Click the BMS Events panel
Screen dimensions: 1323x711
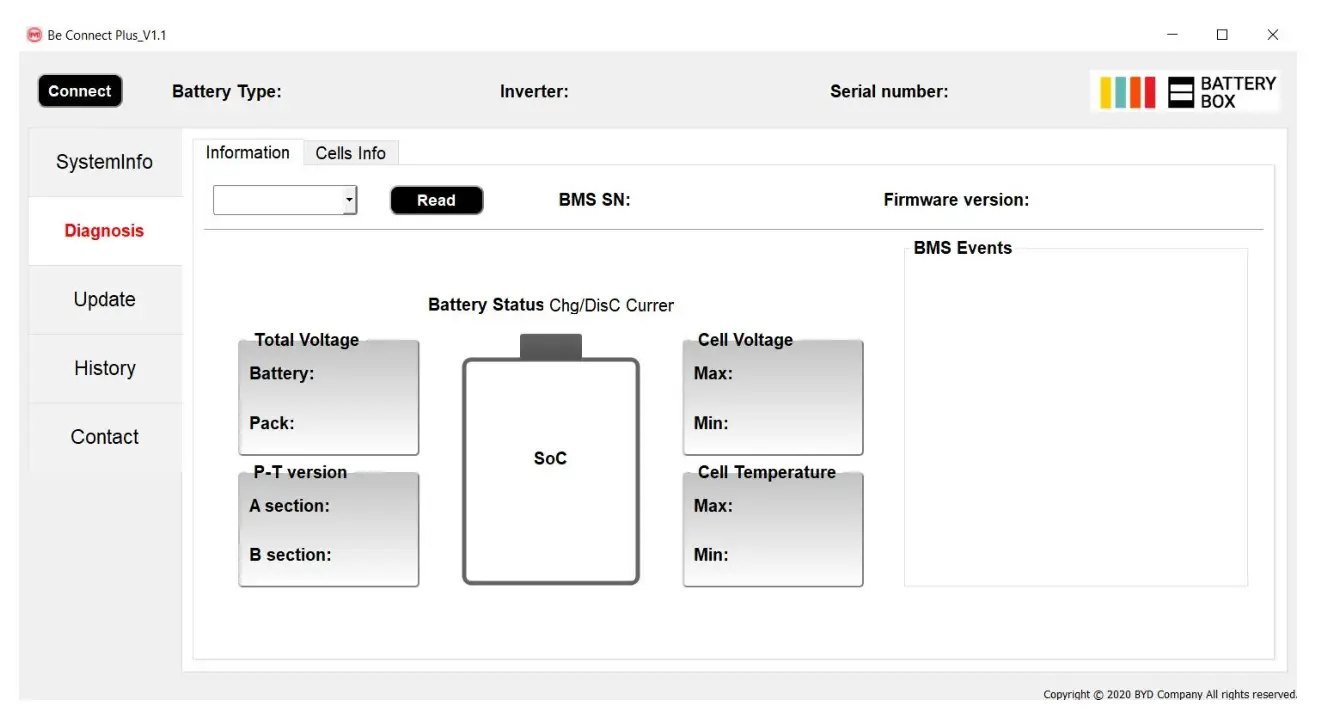pyautogui.click(x=1075, y=415)
